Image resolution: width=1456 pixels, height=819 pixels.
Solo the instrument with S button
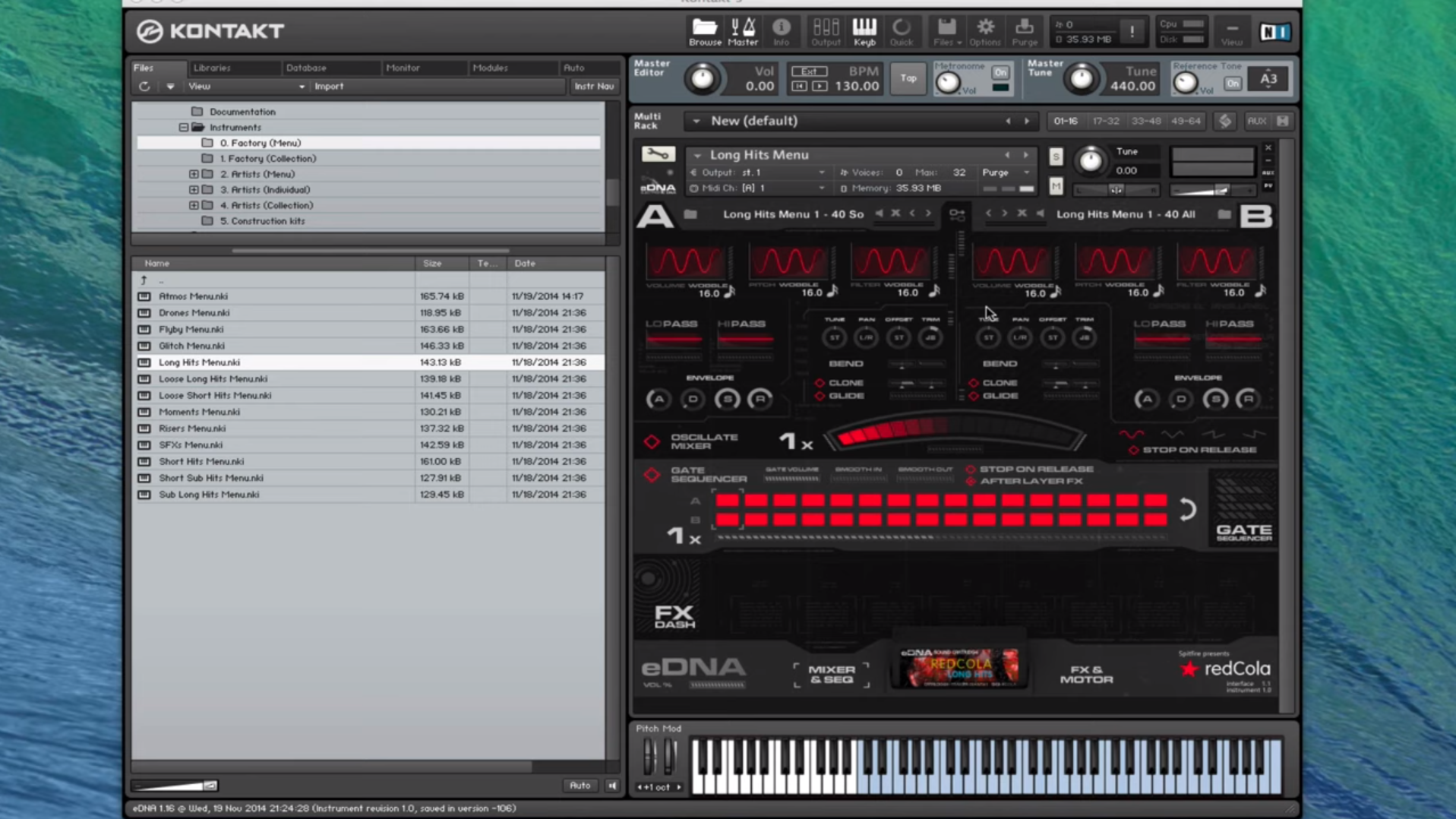(x=1056, y=157)
